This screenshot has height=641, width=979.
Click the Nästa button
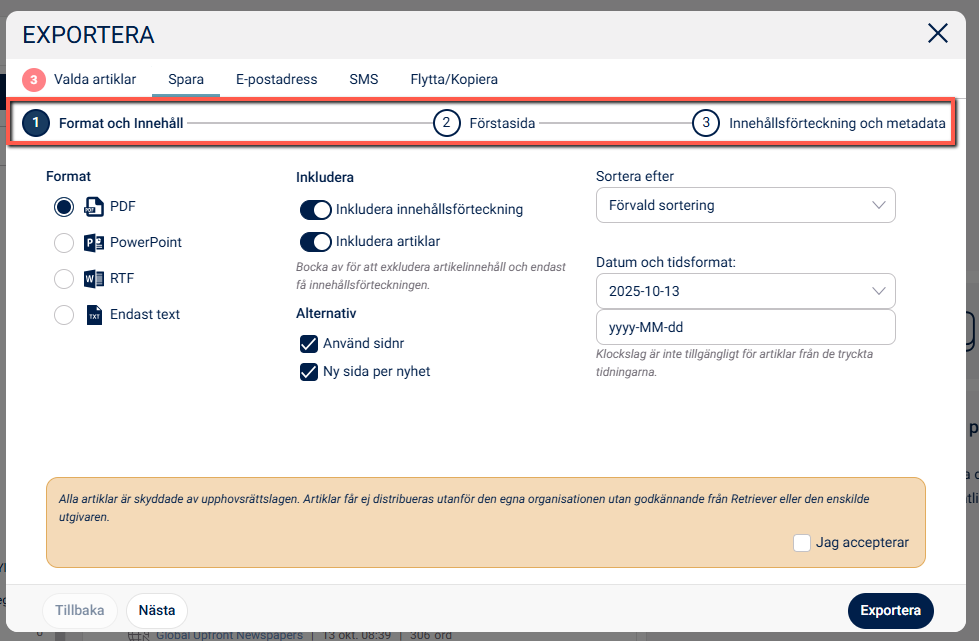(157, 610)
